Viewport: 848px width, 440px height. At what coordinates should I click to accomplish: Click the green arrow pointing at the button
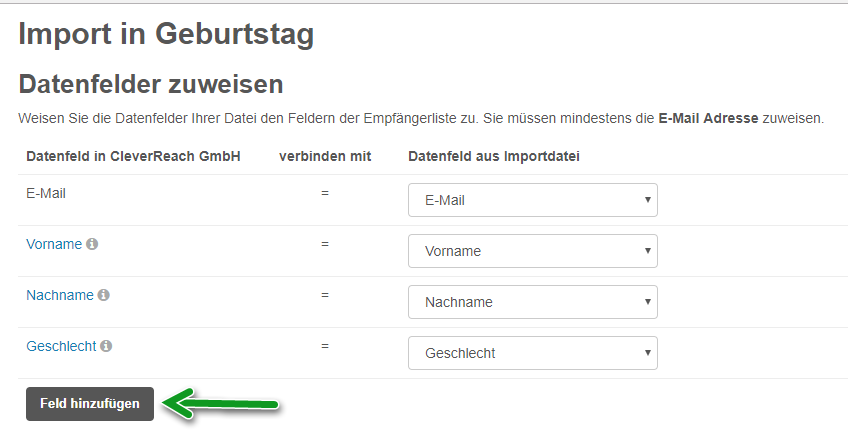(x=220, y=404)
